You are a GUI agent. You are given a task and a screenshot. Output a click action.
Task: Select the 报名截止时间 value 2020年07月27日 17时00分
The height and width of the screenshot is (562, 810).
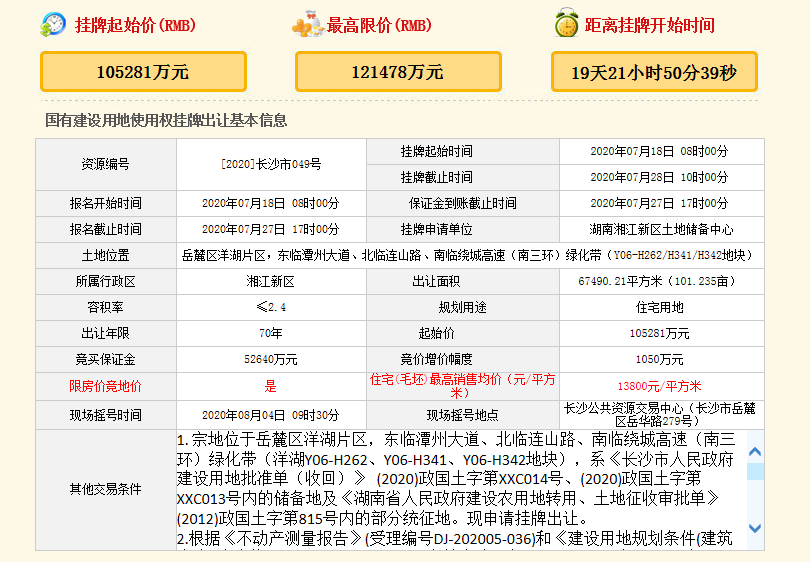point(271,229)
